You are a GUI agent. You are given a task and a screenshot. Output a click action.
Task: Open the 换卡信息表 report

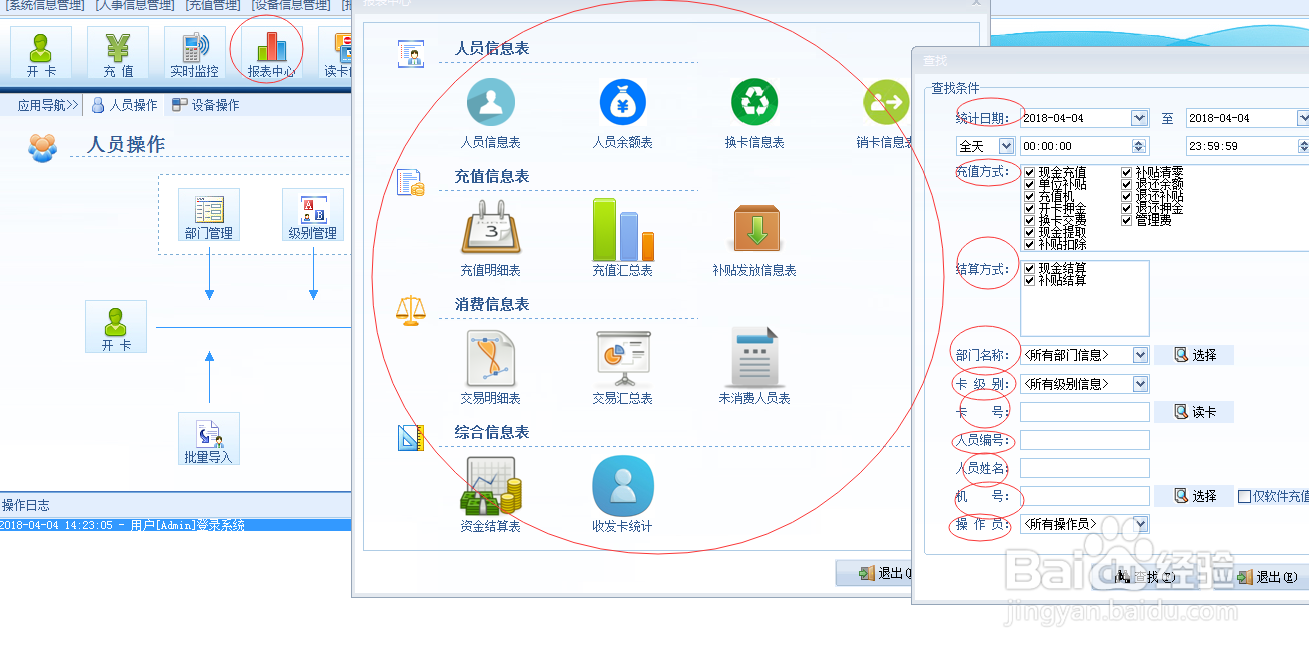tap(754, 114)
